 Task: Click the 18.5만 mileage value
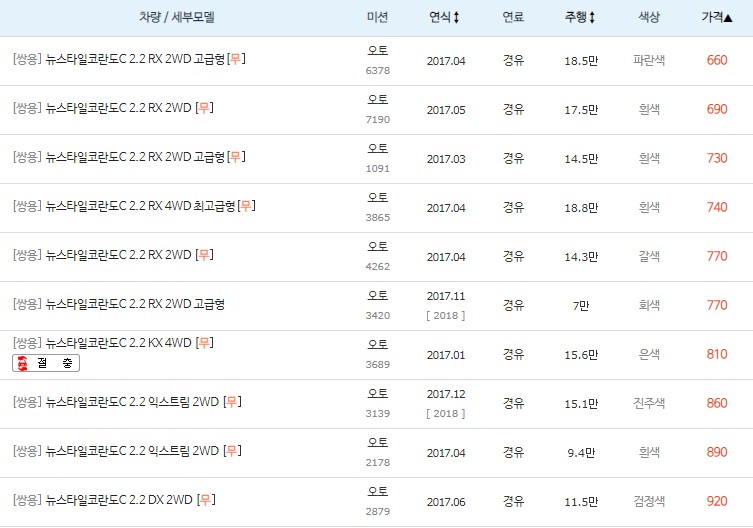click(x=581, y=61)
